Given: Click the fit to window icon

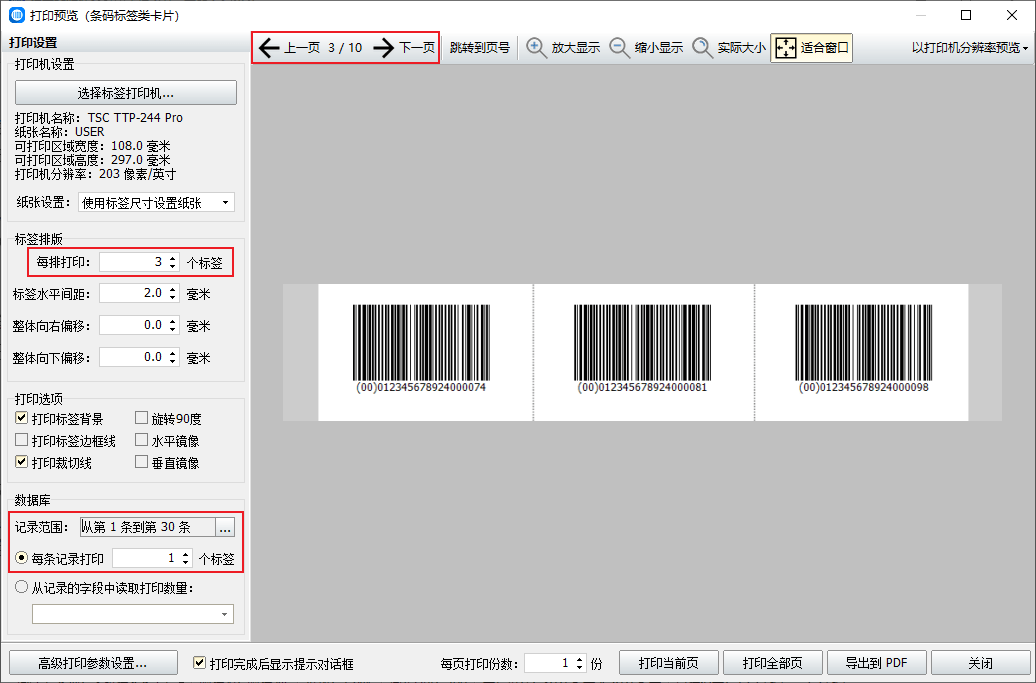Looking at the screenshot, I should 786,48.
